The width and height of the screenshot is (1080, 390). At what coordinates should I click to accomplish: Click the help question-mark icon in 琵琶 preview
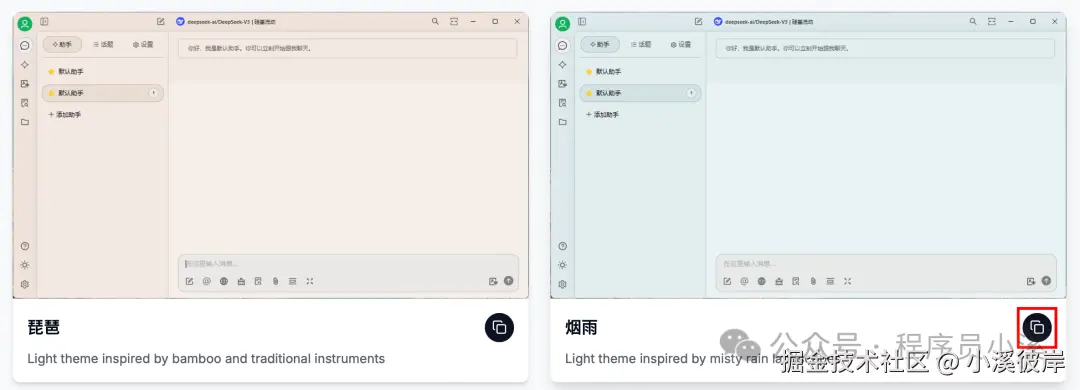25,246
